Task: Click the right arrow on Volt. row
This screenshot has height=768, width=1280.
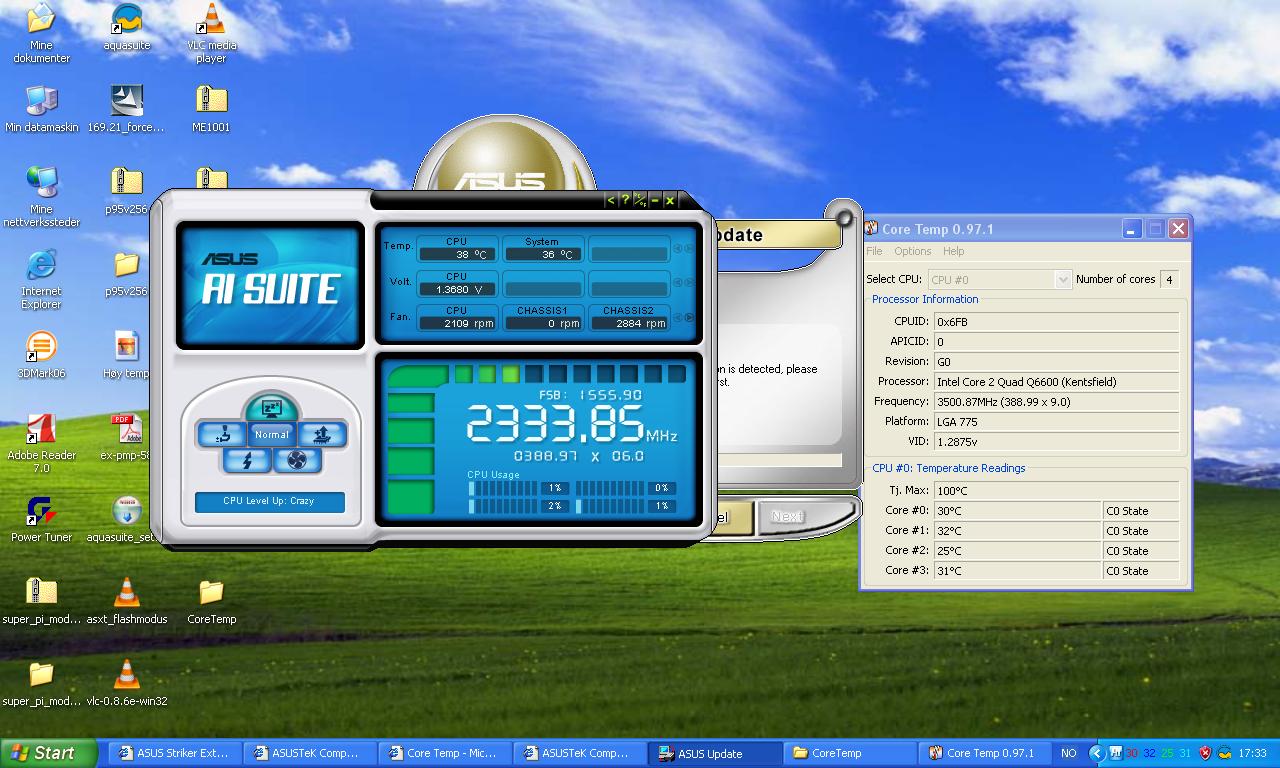Action: tap(688, 283)
